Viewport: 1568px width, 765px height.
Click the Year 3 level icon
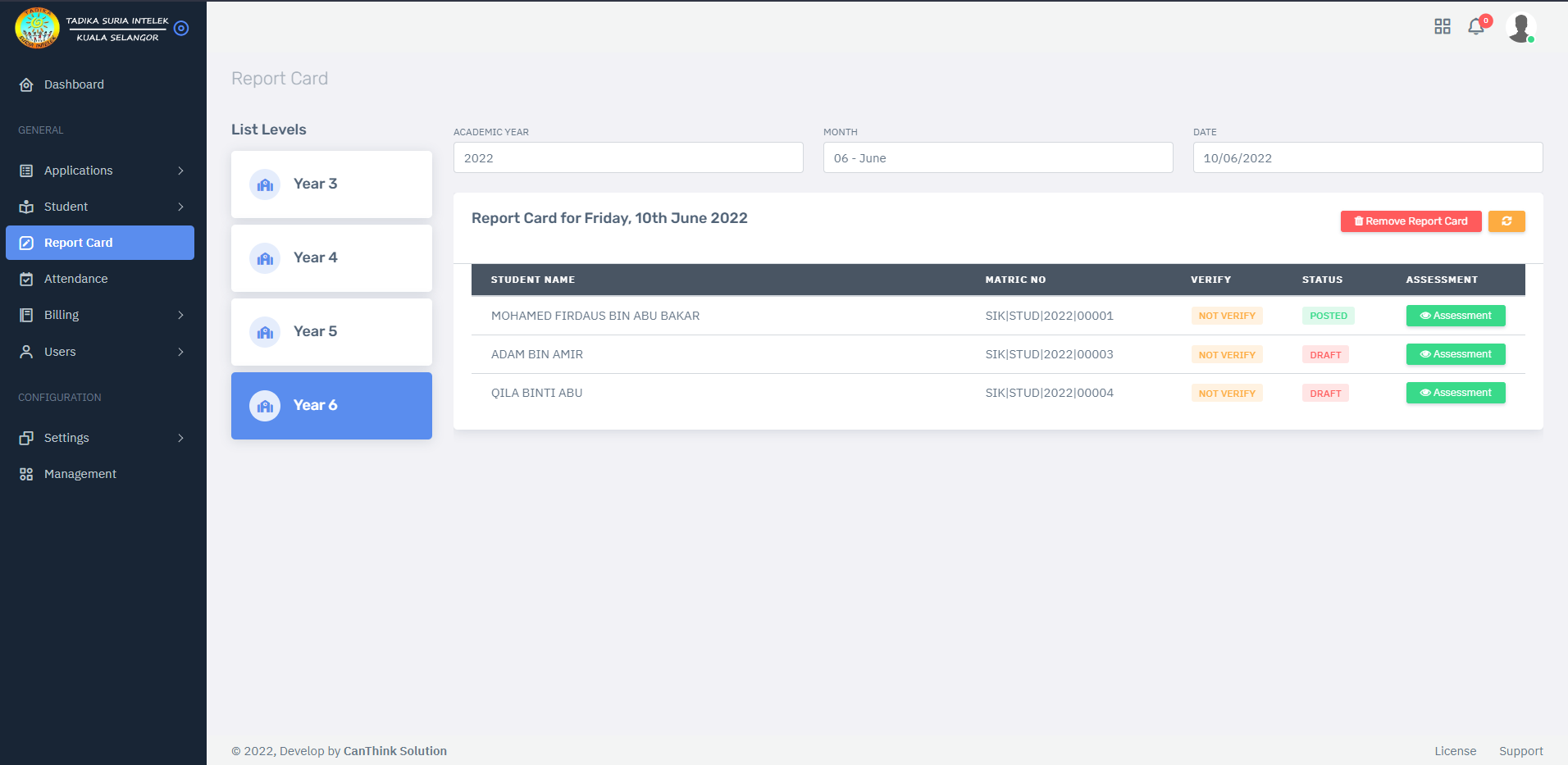(x=265, y=184)
